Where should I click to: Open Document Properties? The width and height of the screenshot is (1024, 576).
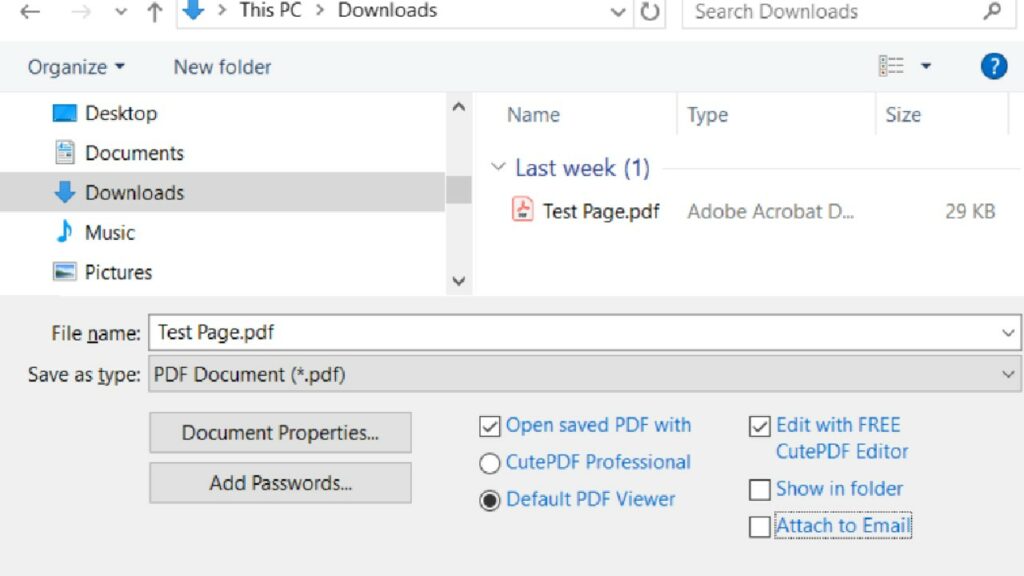pyautogui.click(x=280, y=433)
